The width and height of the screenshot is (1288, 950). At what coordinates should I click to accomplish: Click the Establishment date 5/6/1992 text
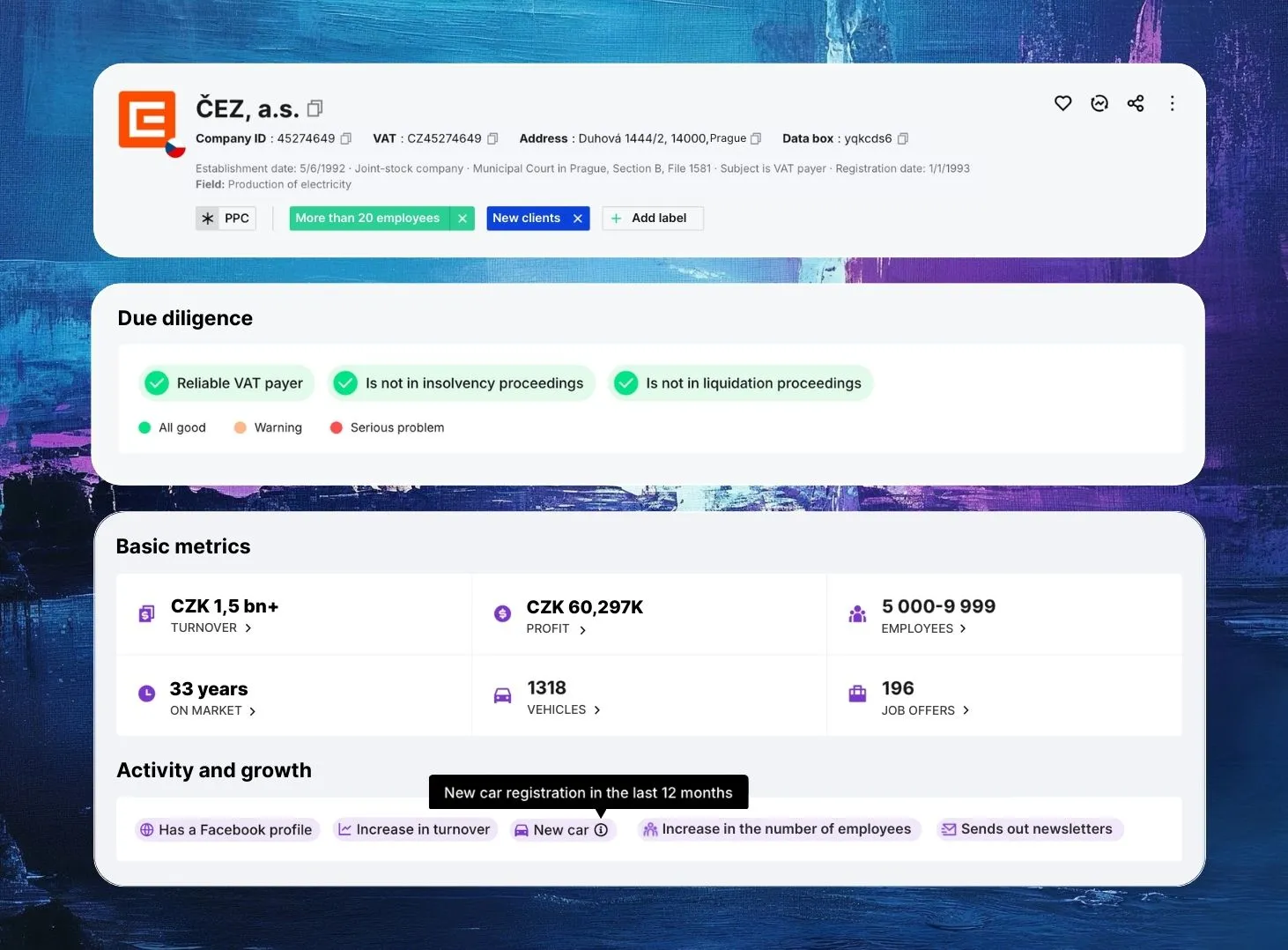coord(270,168)
